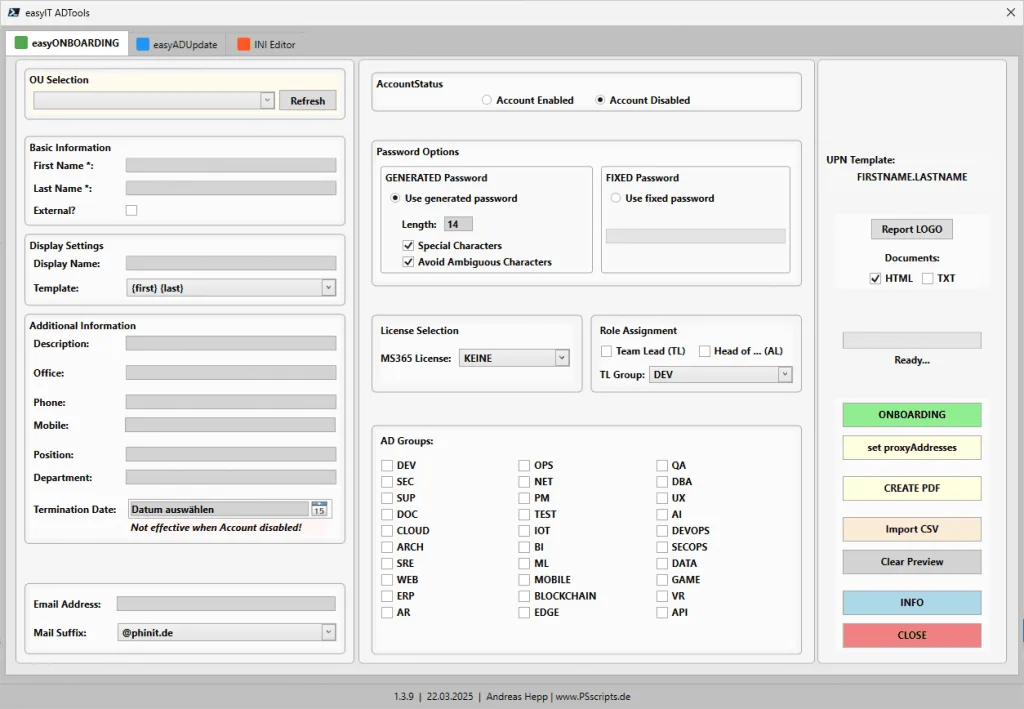Check the DEVOPS AD group
This screenshot has height=709, width=1024.
coord(662,531)
